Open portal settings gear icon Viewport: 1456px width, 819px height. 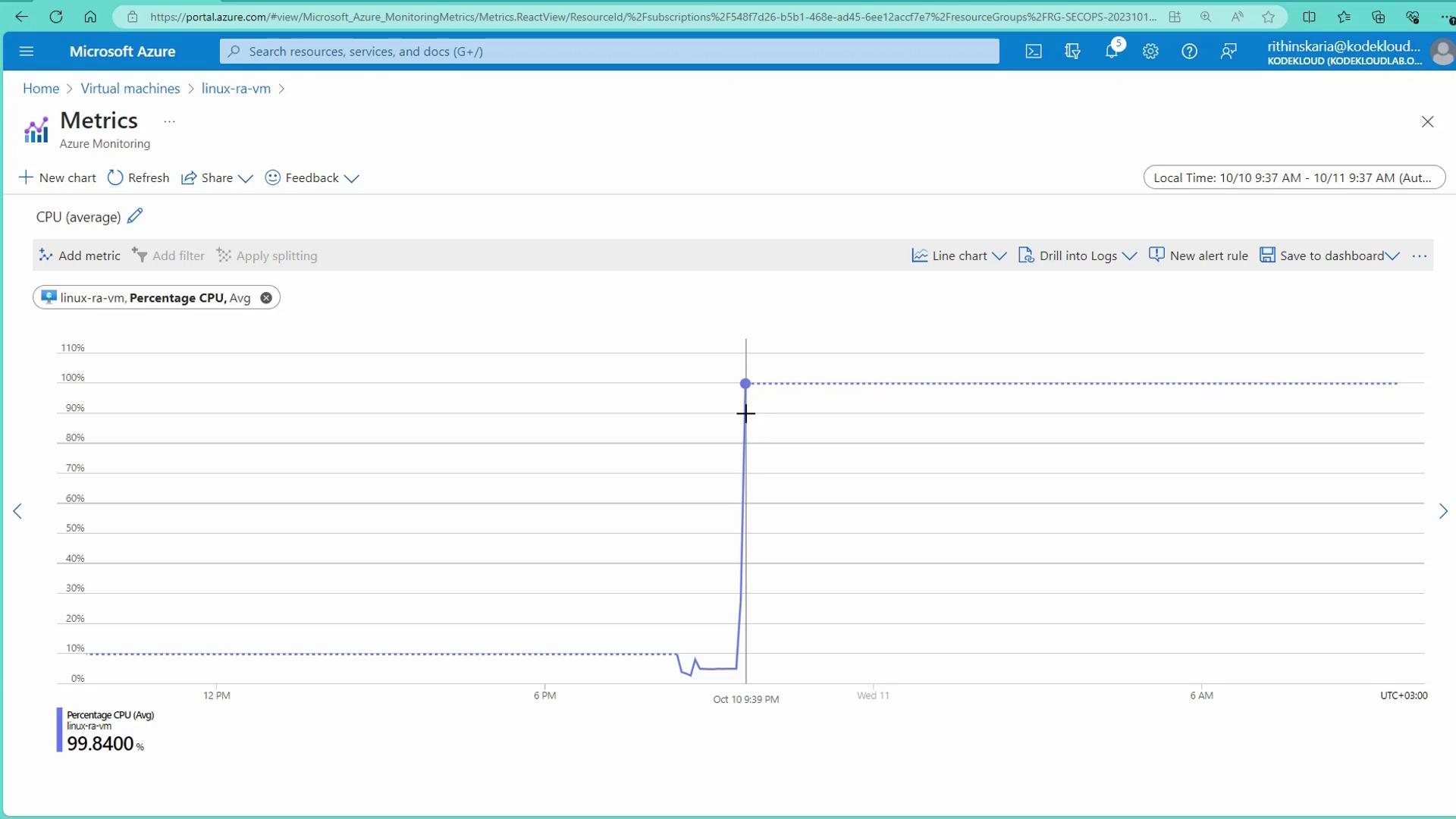click(x=1150, y=52)
